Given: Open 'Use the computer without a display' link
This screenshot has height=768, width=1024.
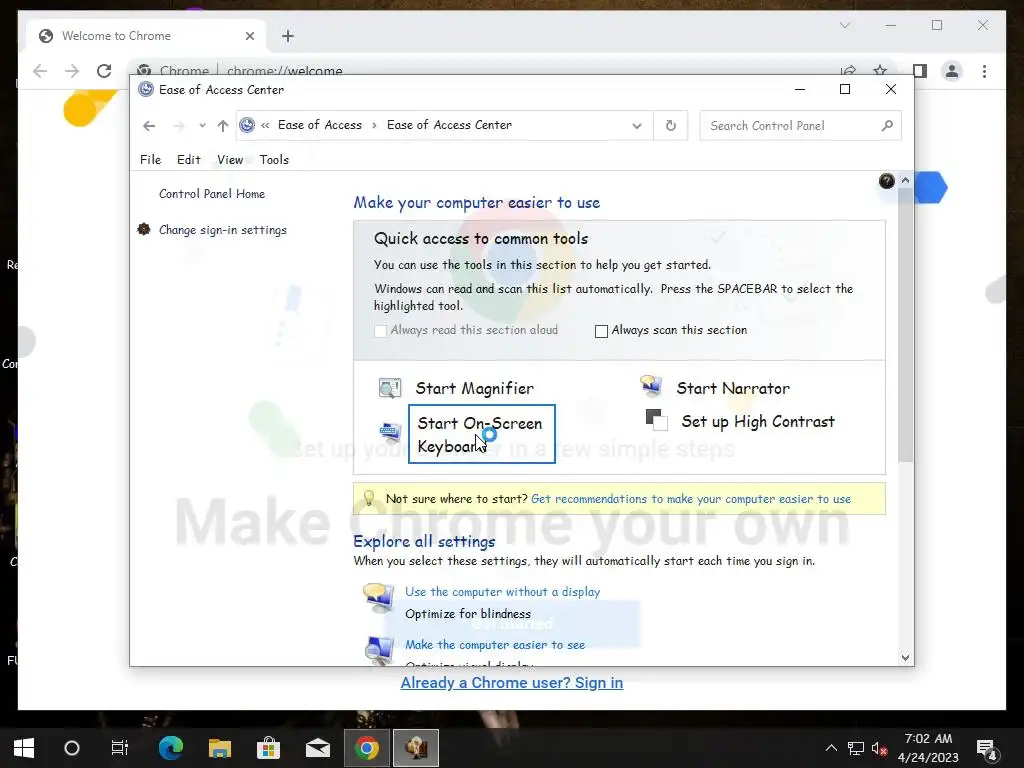Looking at the screenshot, I should (502, 592).
